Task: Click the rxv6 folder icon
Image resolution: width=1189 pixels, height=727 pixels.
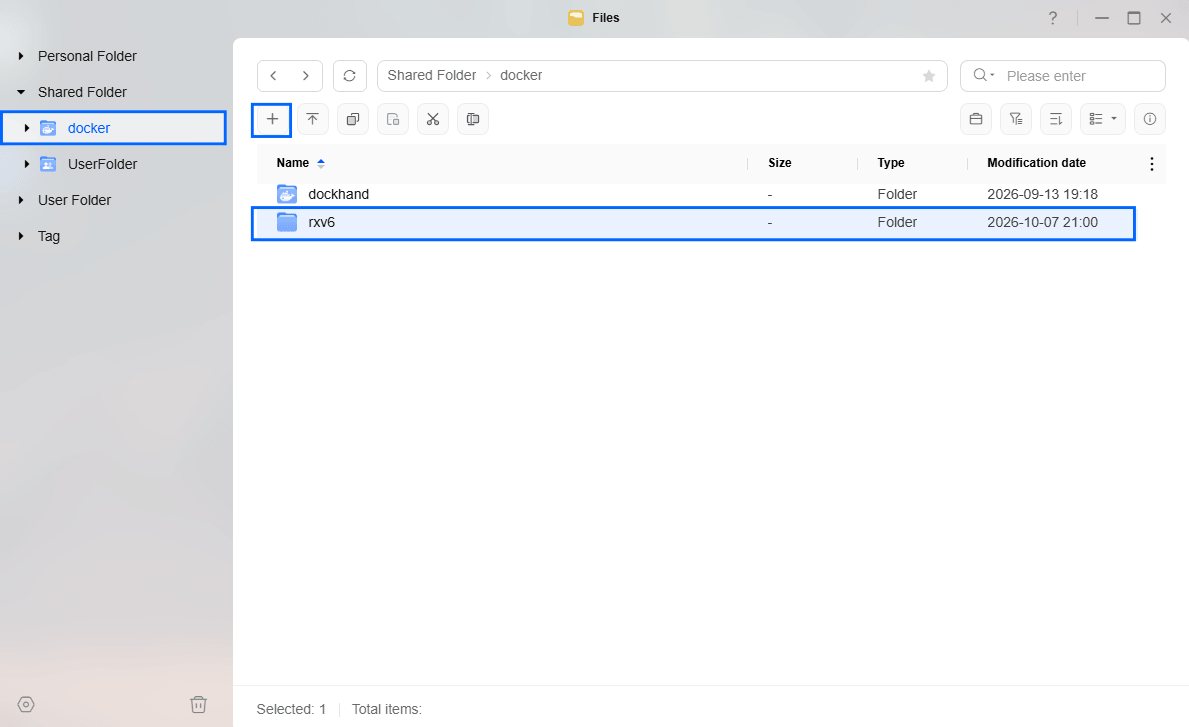Action: [287, 222]
